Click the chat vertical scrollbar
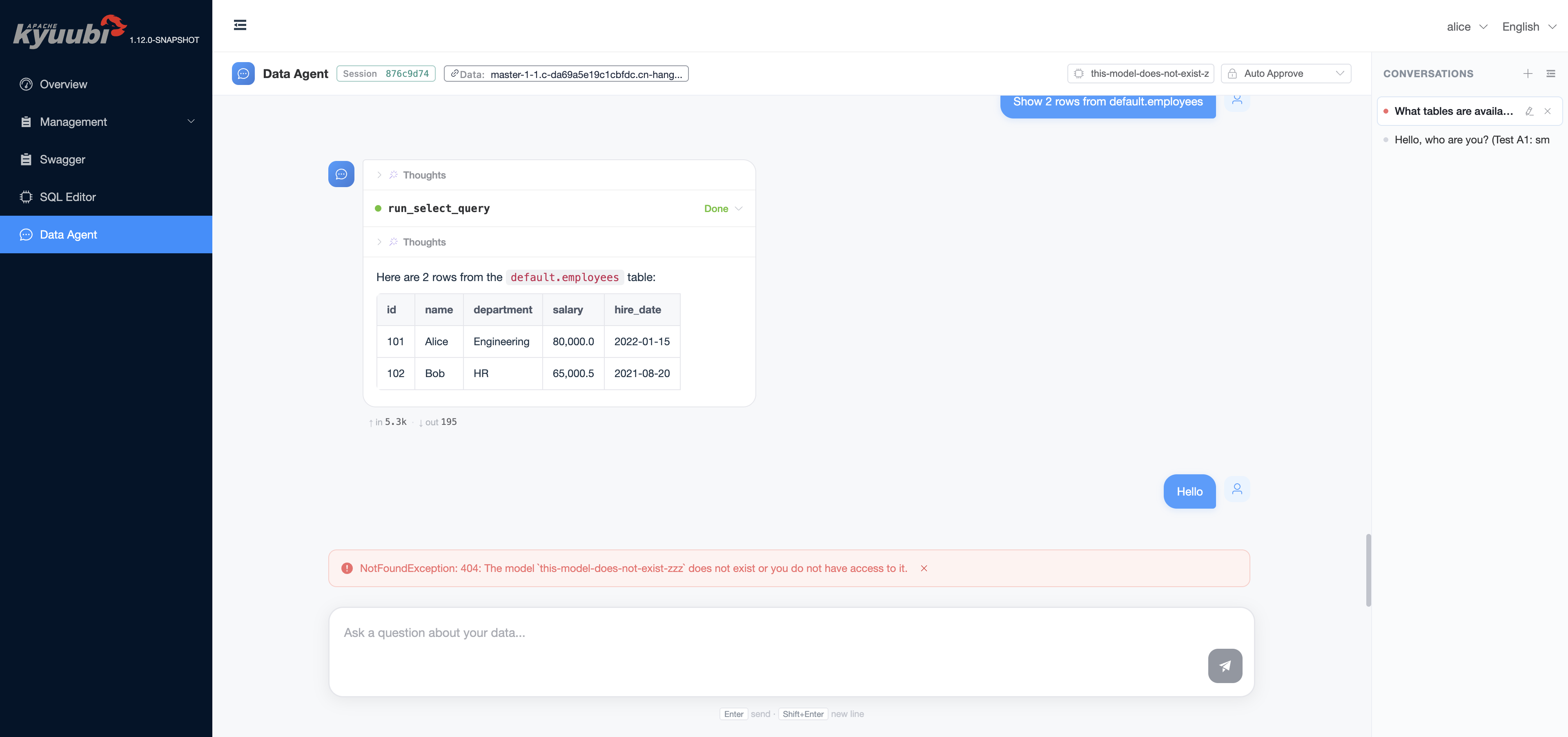Screen dimensions: 1568x737 (1368, 570)
